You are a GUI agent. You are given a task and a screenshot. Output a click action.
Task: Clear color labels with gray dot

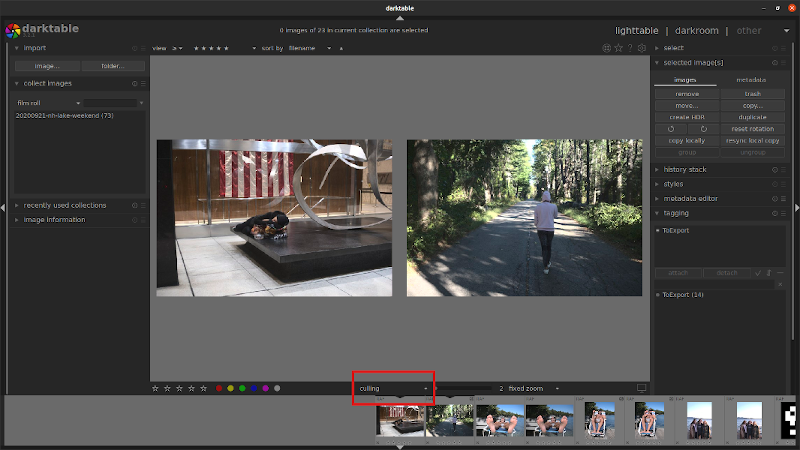click(x=277, y=388)
